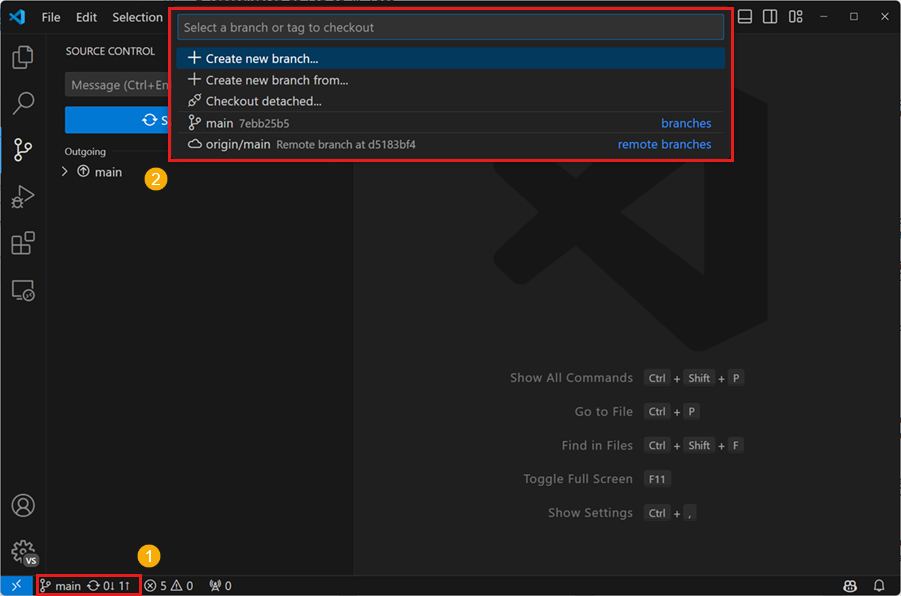Open the Customize Layout dropdown
This screenshot has height=596, width=901.
point(796,16)
